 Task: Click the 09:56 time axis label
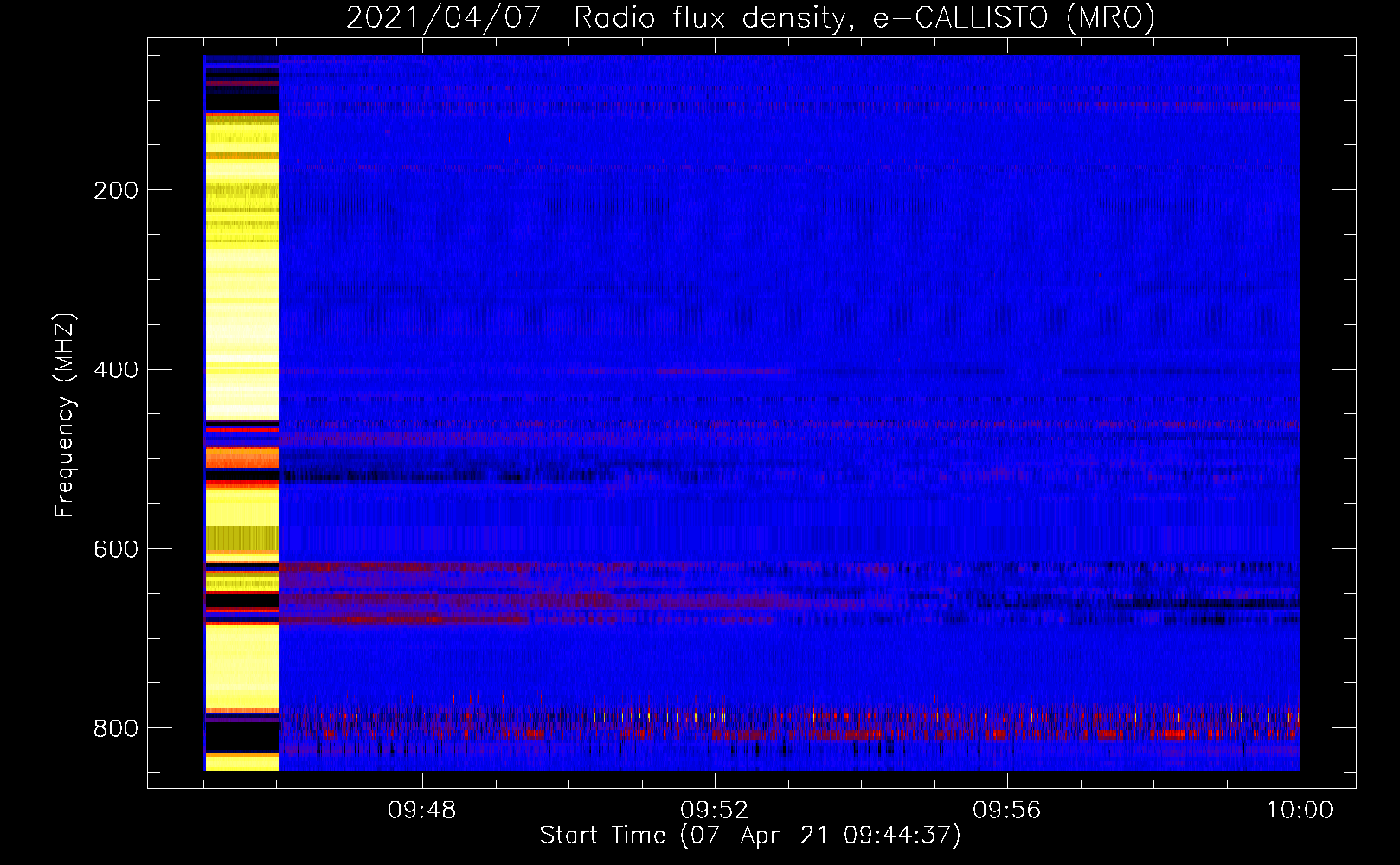[1006, 811]
